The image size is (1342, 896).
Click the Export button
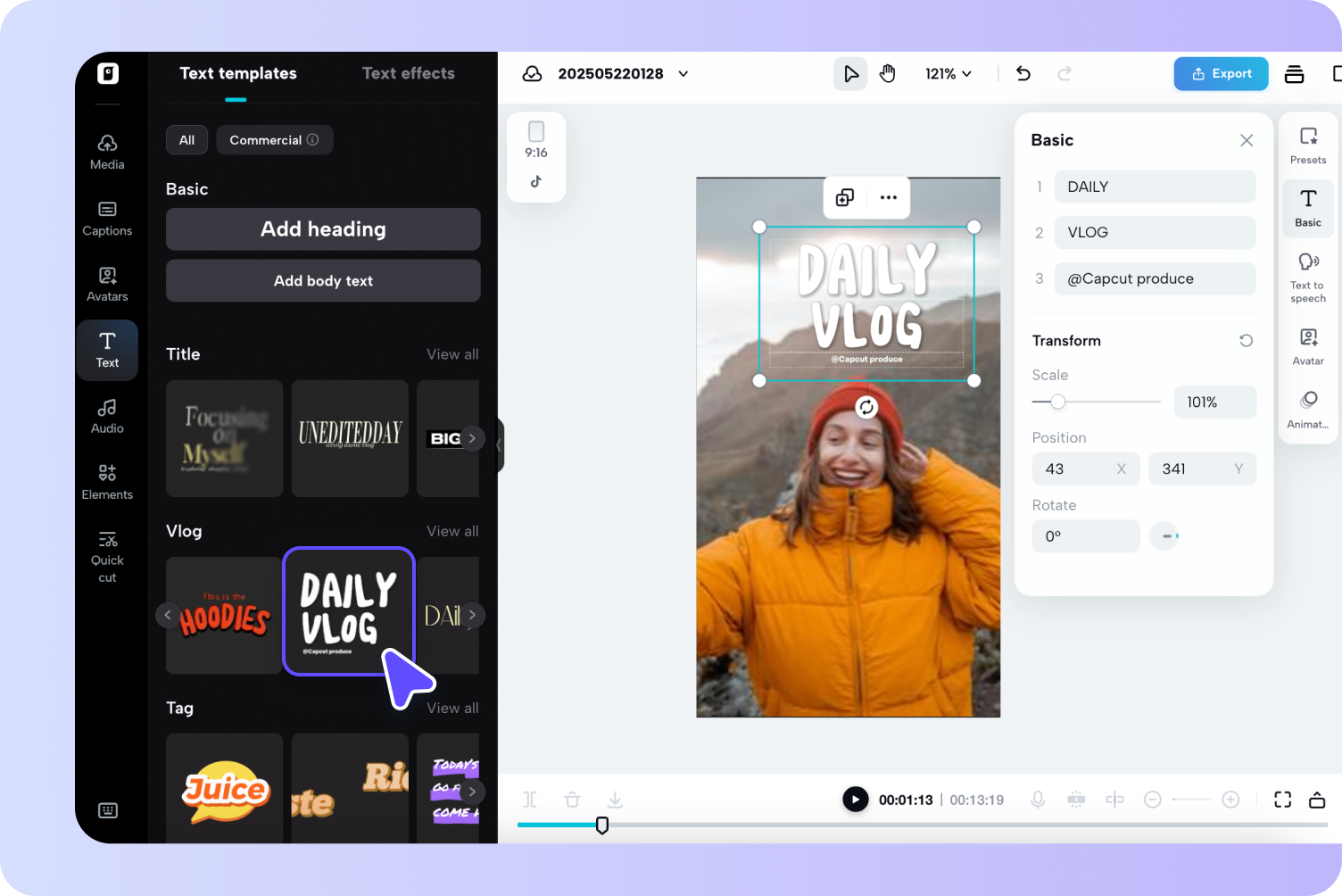click(x=1221, y=73)
